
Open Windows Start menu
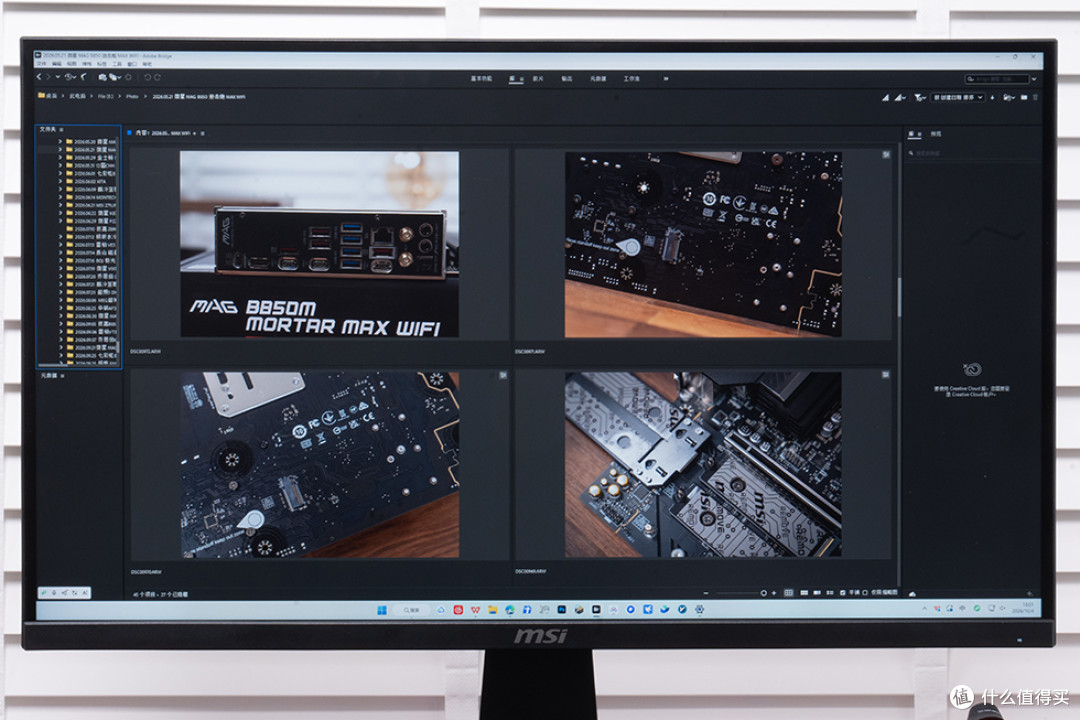coord(382,610)
